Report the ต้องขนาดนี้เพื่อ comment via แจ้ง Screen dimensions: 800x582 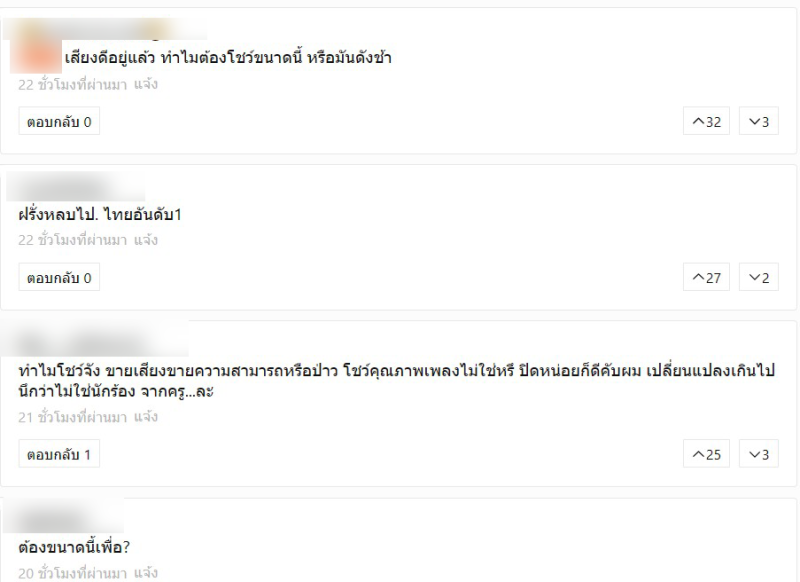[146, 573]
